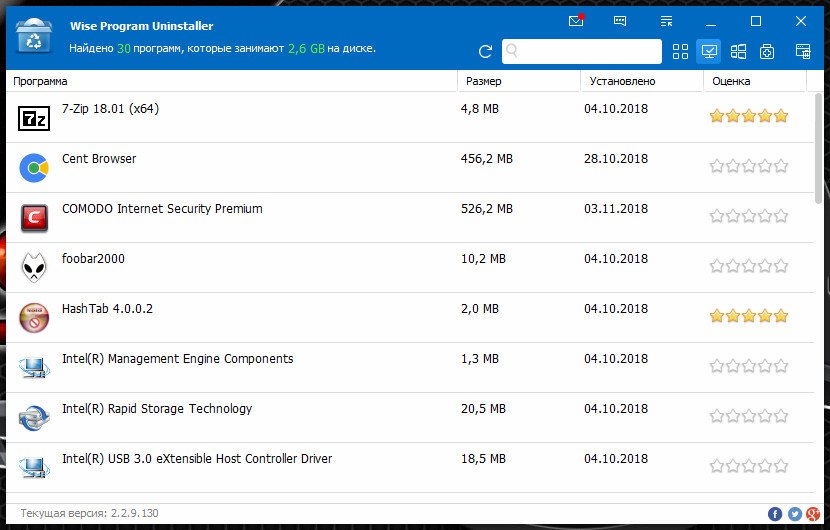Click the 28.10.2018 install date

pyautogui.click(x=616, y=159)
